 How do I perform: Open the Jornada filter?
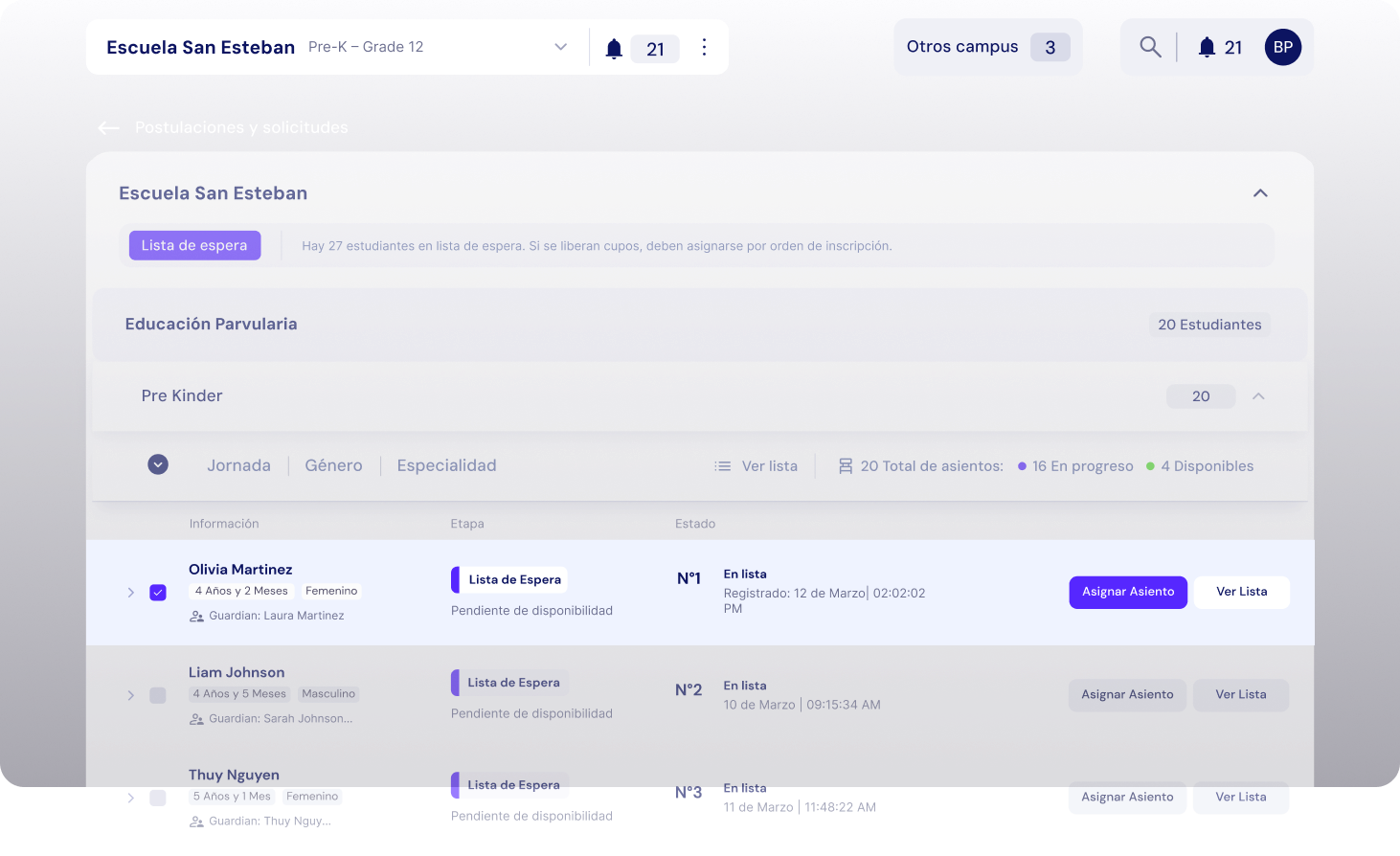(x=238, y=465)
